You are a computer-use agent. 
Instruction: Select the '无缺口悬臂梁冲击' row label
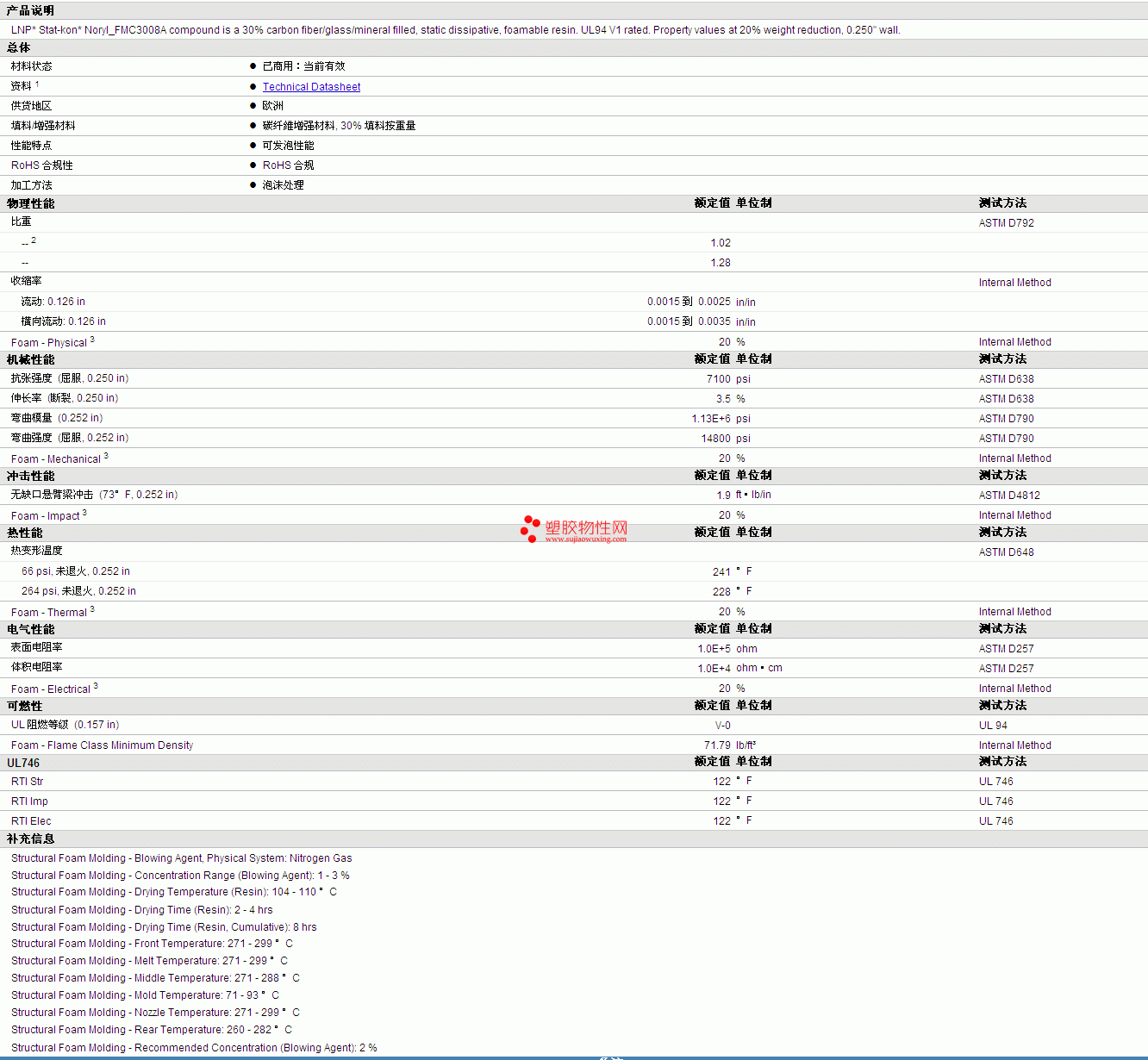(95, 495)
